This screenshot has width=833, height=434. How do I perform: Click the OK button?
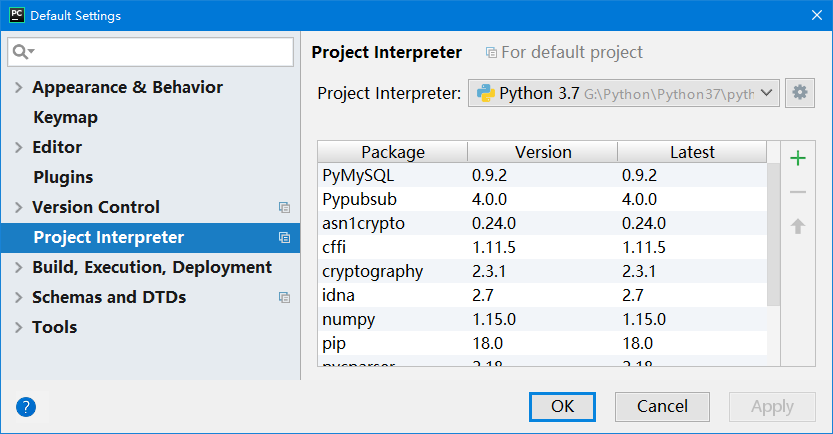[x=562, y=407]
